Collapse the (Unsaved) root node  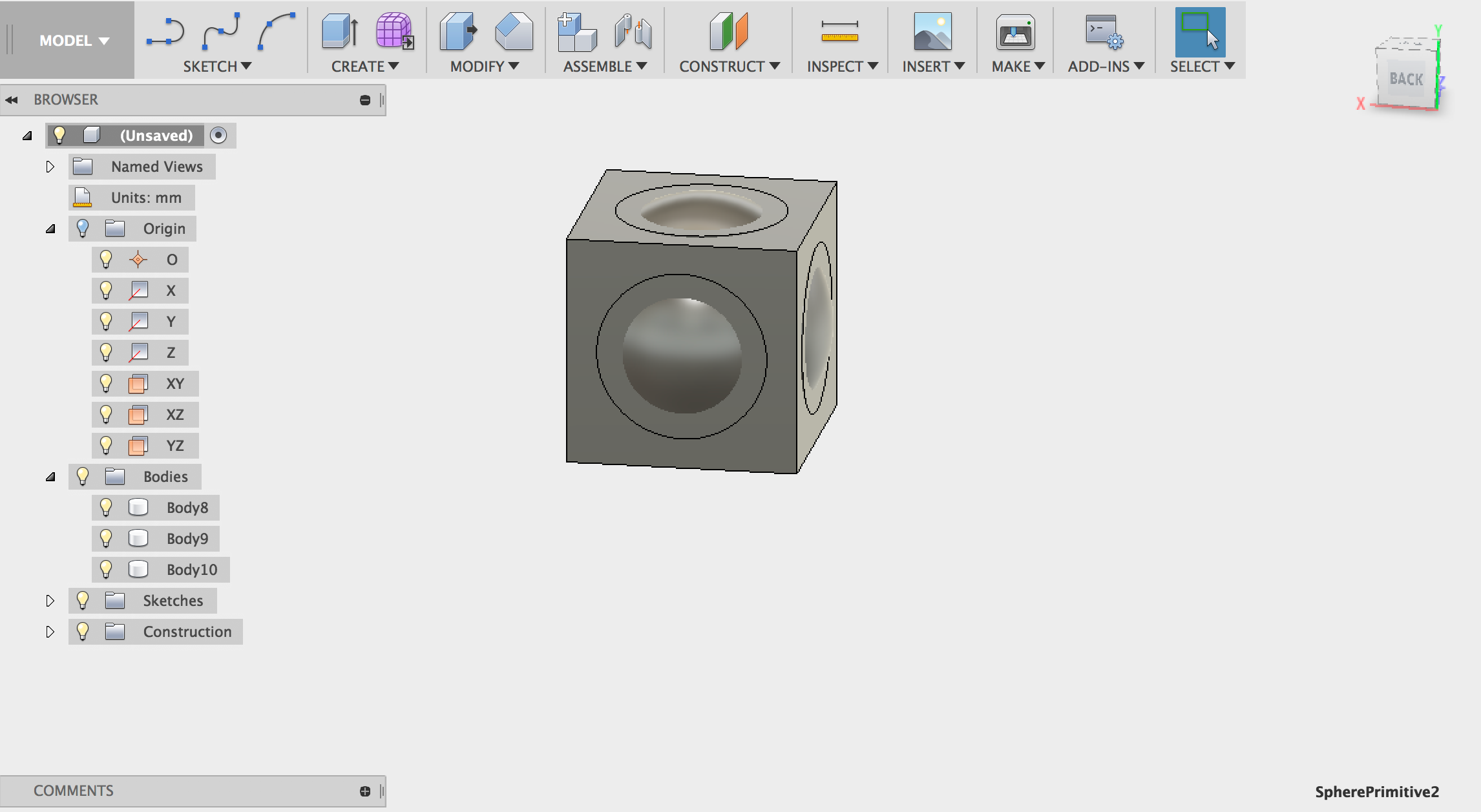point(27,136)
